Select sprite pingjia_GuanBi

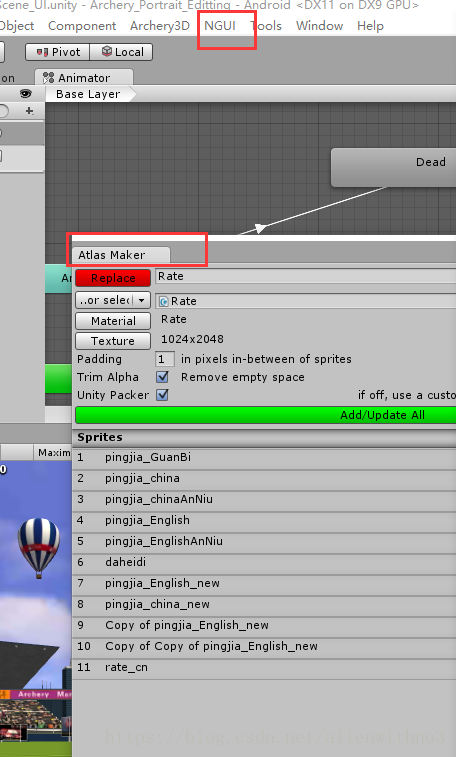point(264,457)
